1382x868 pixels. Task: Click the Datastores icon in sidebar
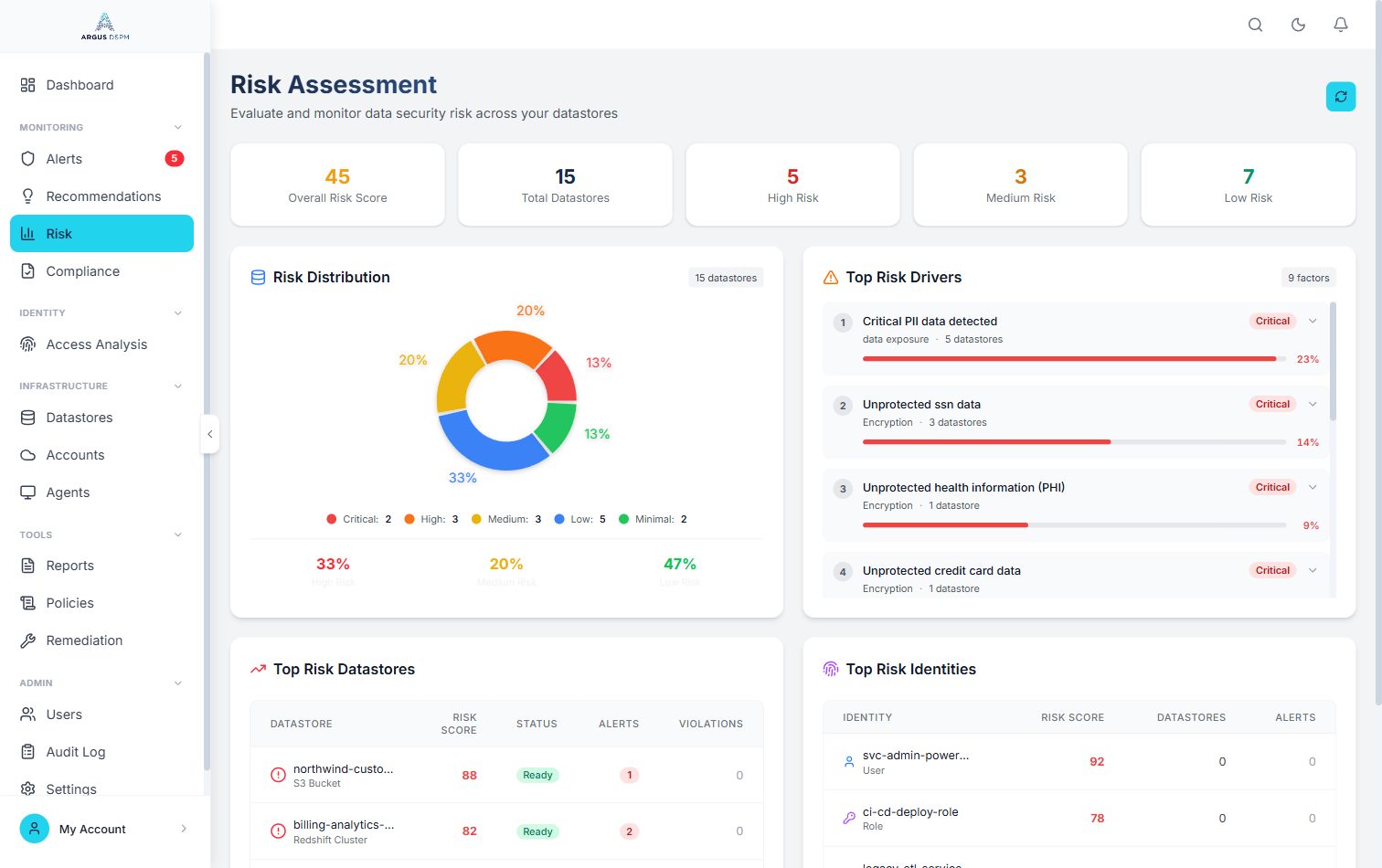(x=28, y=418)
